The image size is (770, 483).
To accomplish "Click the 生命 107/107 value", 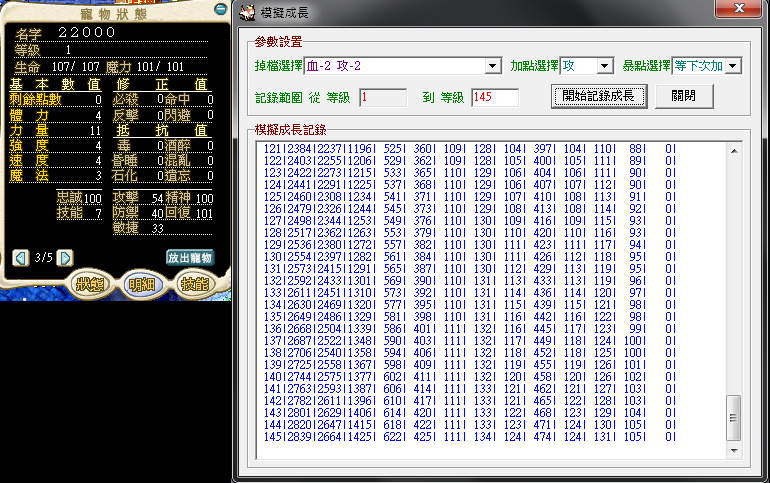I will [76, 67].
